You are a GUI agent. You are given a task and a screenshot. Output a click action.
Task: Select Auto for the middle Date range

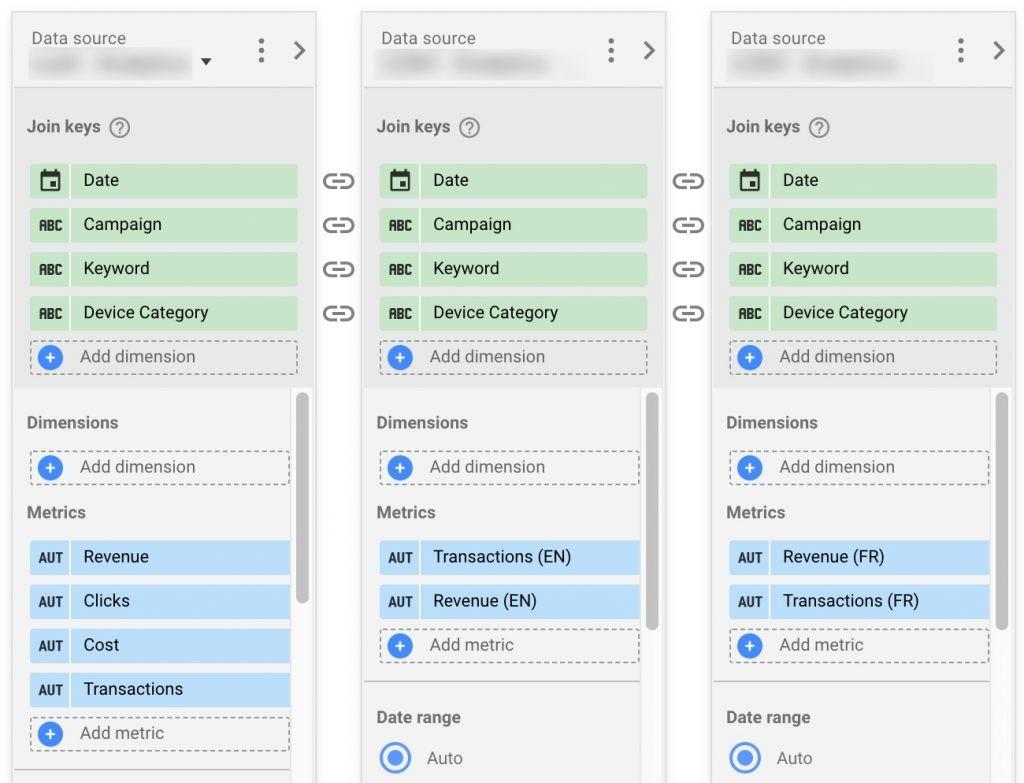click(395, 758)
